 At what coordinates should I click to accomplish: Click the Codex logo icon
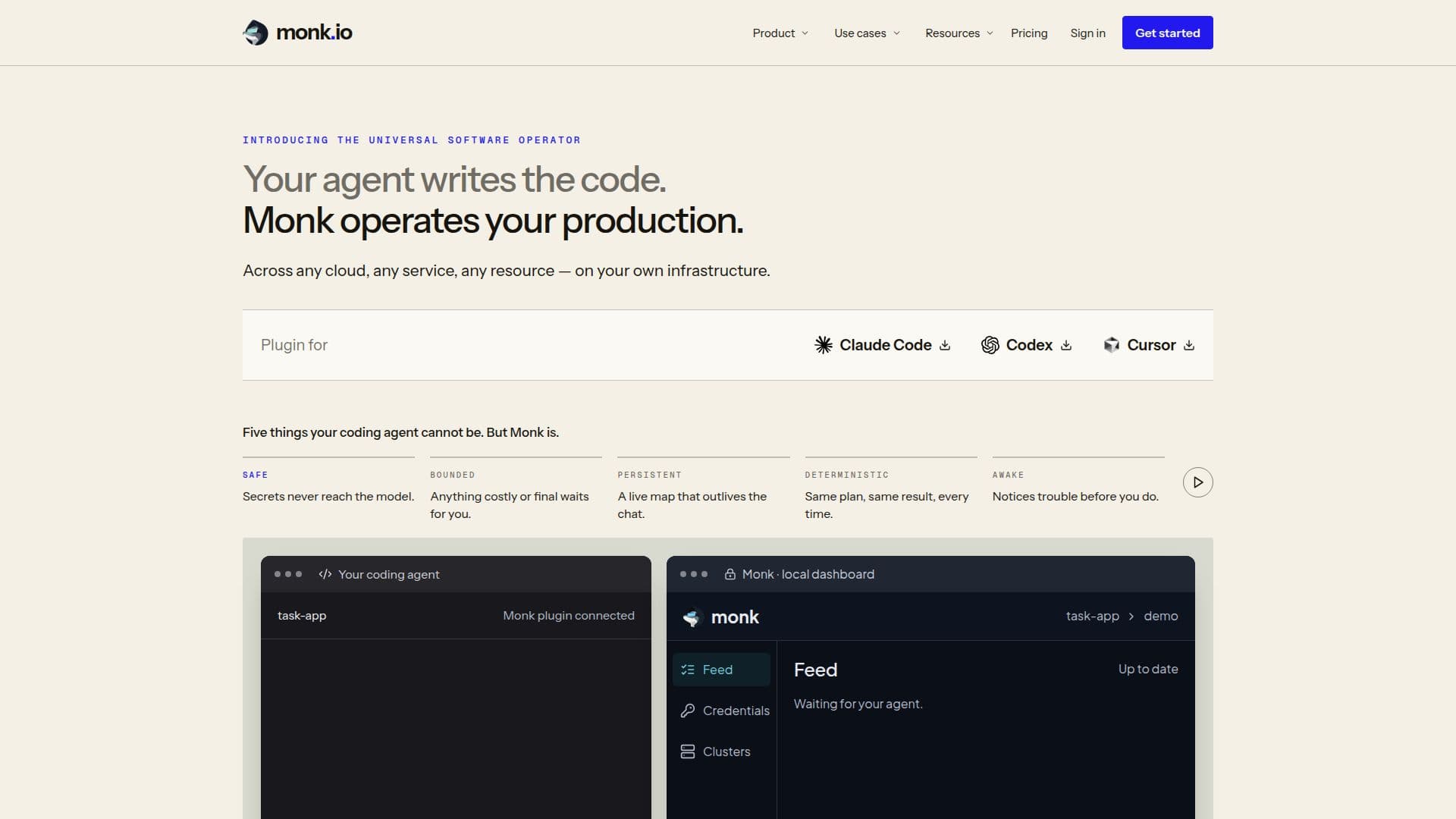[x=990, y=345]
